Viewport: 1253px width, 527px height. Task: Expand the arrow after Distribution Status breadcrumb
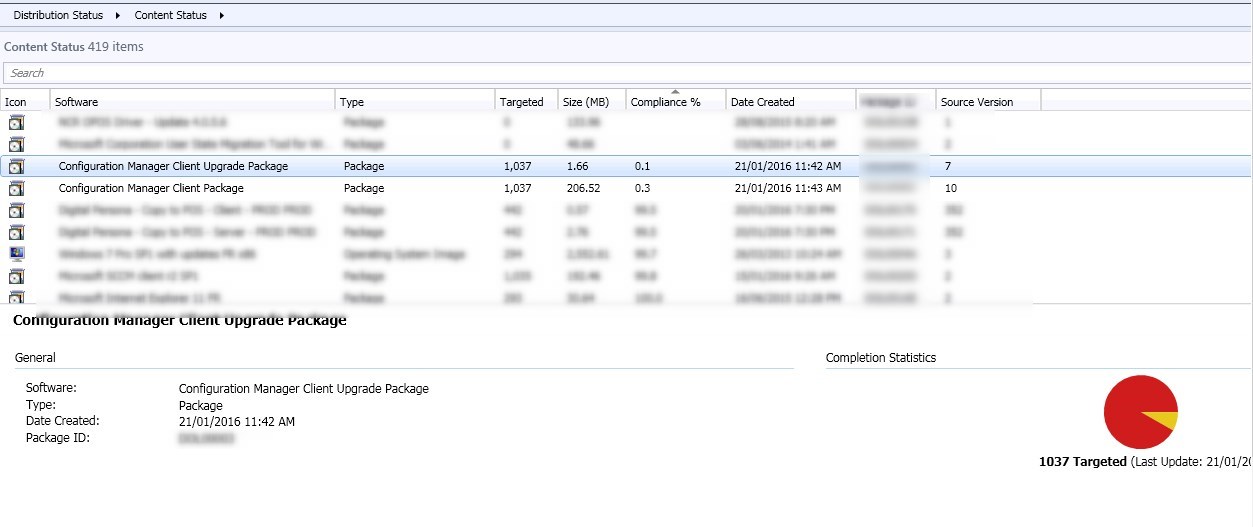(118, 15)
